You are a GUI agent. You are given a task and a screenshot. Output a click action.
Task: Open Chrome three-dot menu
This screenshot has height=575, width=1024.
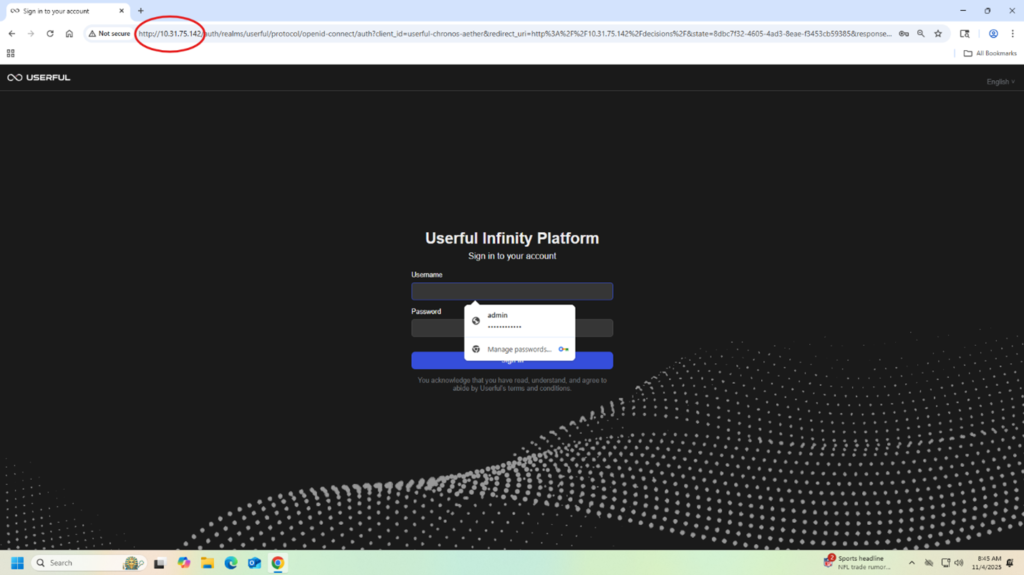coord(1012,33)
